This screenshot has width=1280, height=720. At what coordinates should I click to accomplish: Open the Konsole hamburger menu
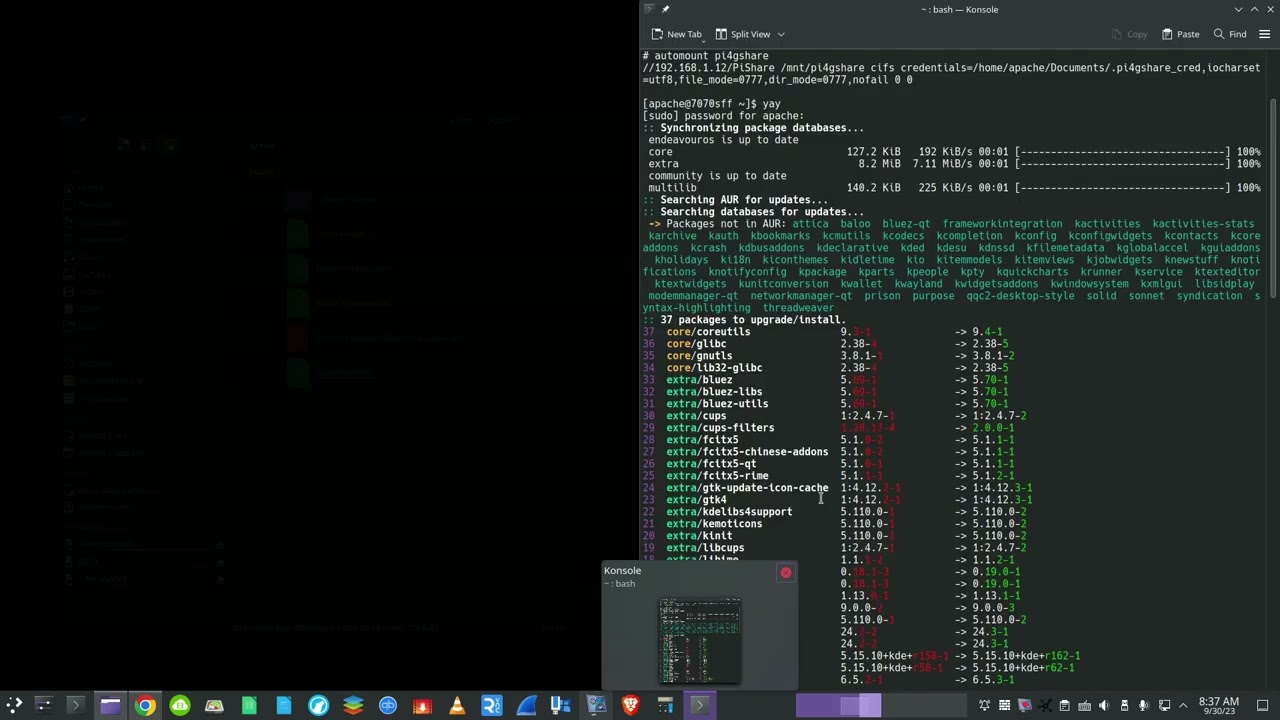tap(1264, 34)
